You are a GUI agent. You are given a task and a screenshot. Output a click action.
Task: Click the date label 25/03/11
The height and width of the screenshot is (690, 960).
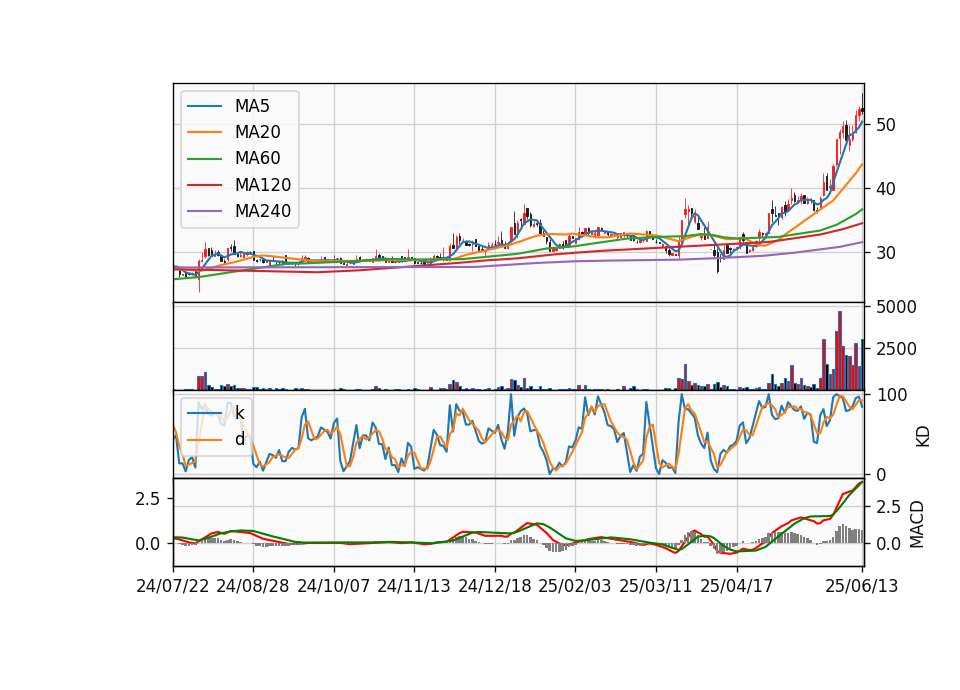pyautogui.click(x=656, y=586)
